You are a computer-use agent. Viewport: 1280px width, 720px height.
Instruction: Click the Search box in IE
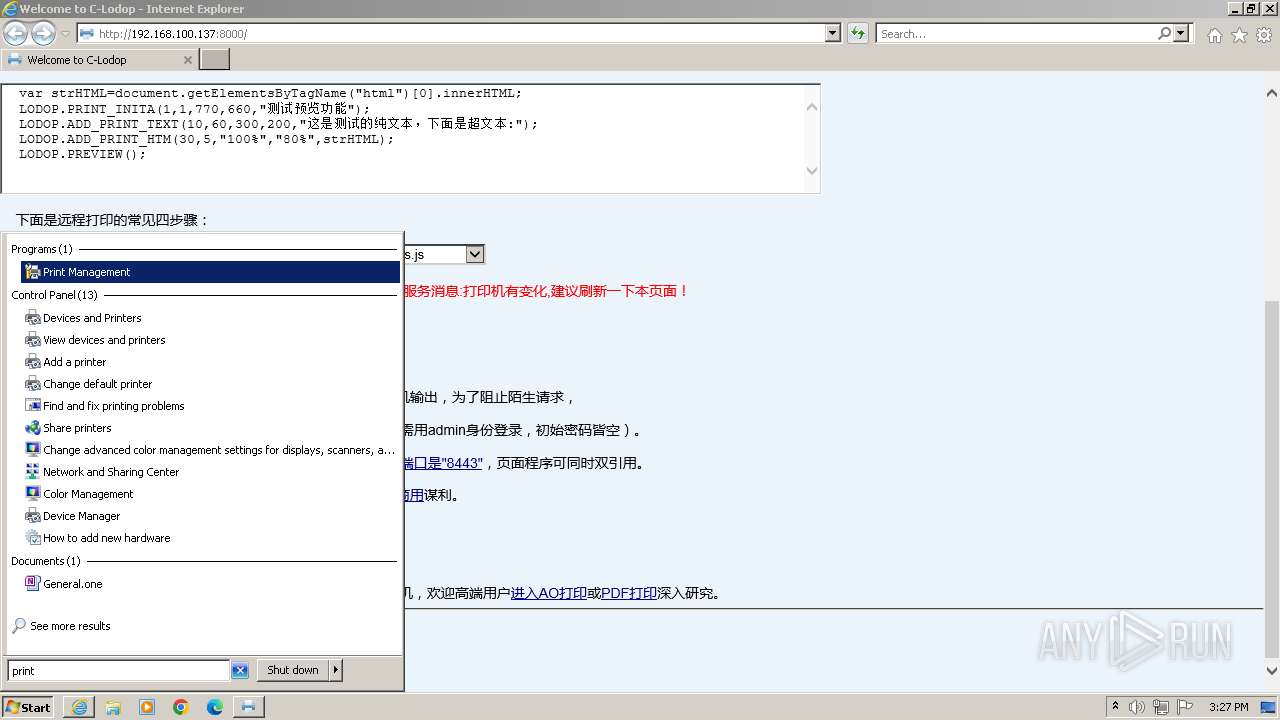[x=1017, y=34]
